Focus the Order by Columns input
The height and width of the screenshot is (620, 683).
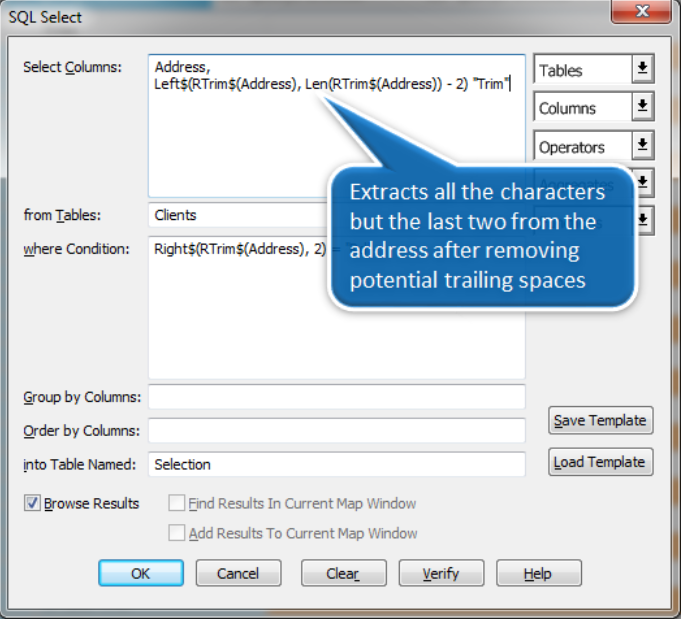pyautogui.click(x=336, y=431)
